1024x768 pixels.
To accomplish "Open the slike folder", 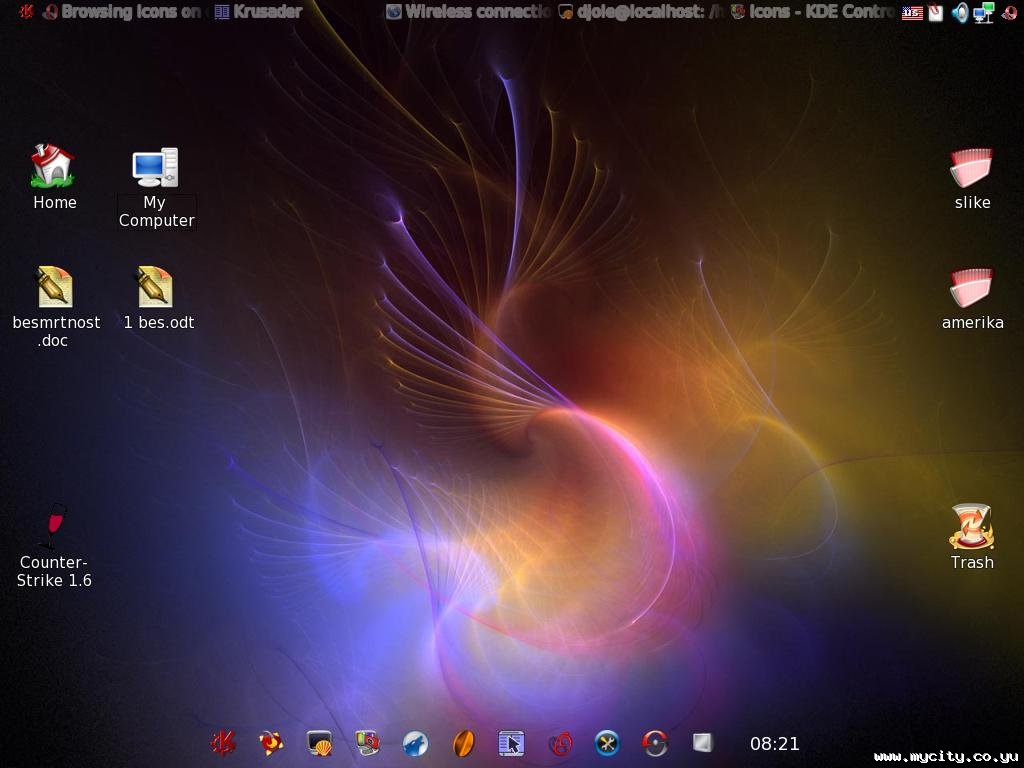I will (971, 168).
